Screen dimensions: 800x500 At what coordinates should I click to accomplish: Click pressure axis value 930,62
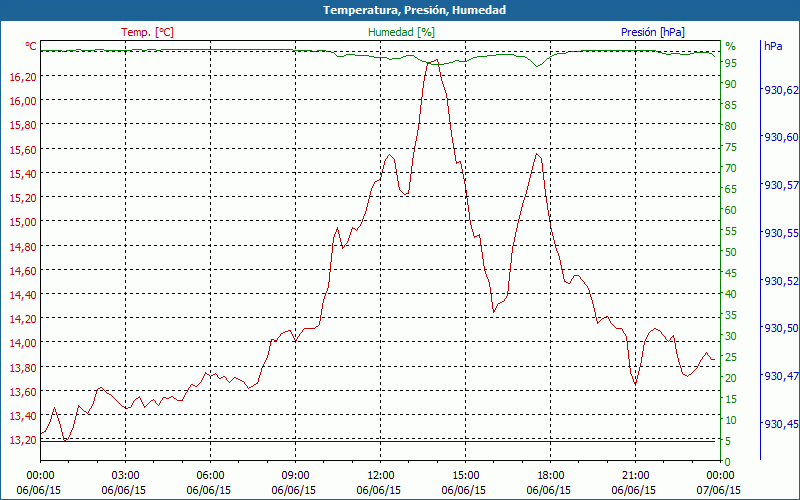coord(781,90)
